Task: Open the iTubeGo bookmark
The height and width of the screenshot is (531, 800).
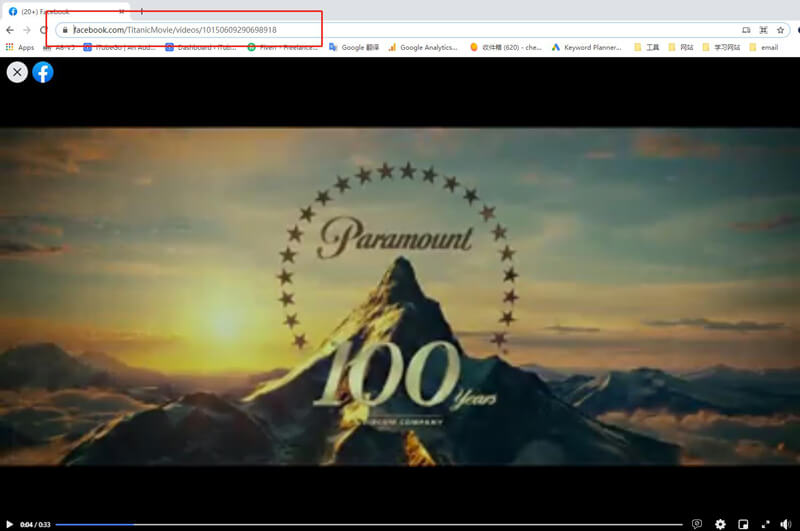Action: click(119, 47)
